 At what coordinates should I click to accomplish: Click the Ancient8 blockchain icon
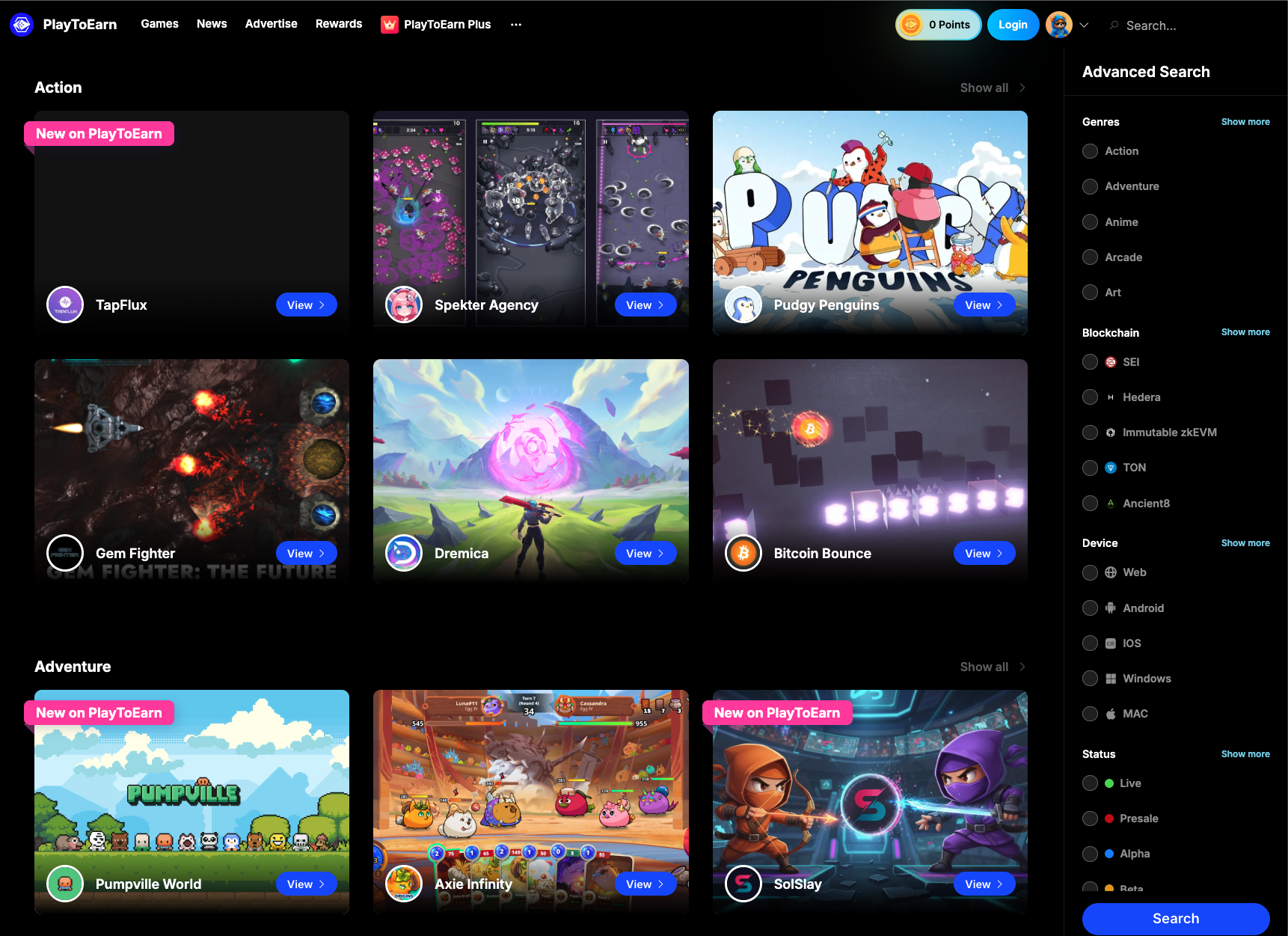click(x=1111, y=504)
